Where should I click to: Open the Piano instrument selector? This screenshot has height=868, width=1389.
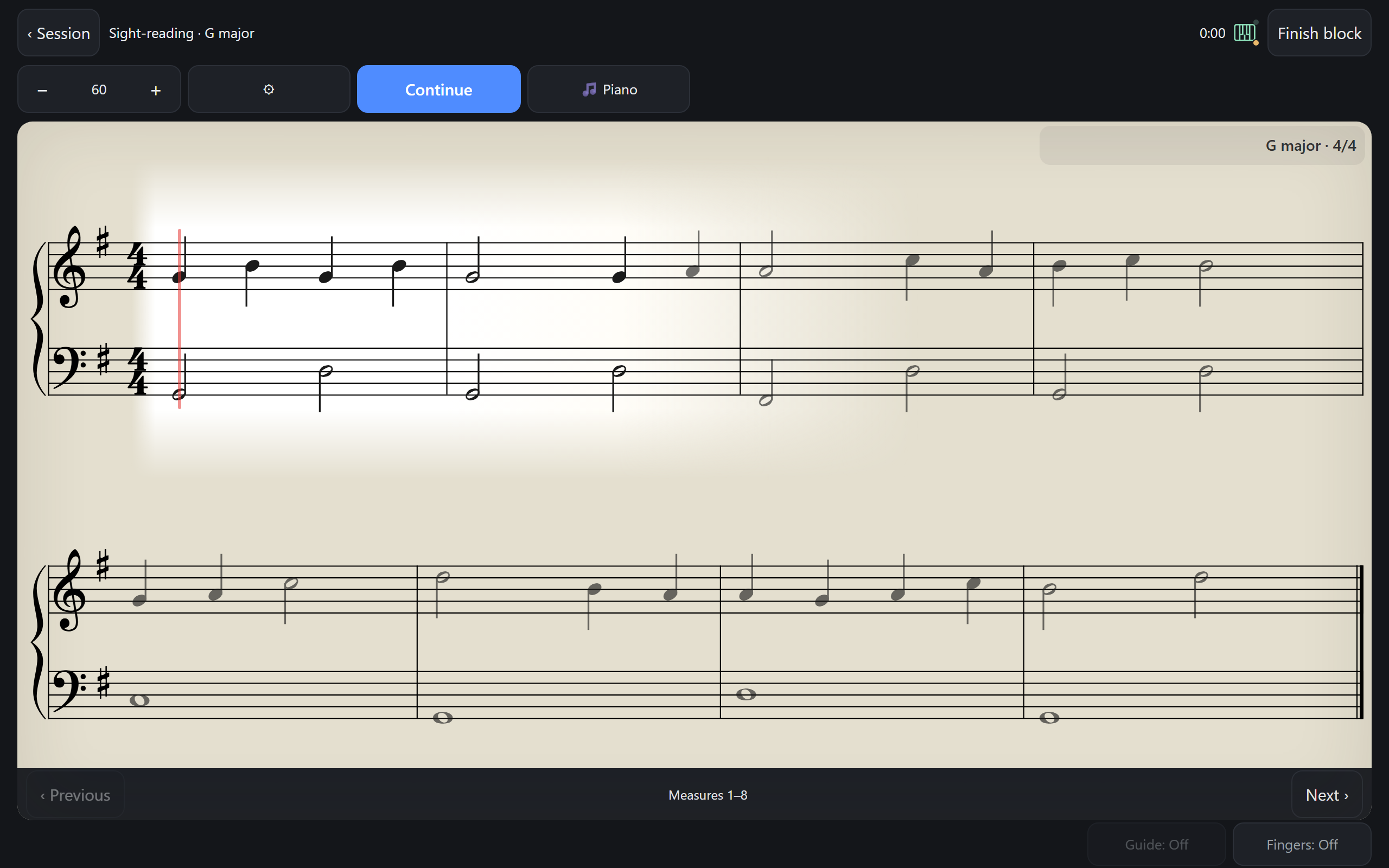tap(608, 89)
